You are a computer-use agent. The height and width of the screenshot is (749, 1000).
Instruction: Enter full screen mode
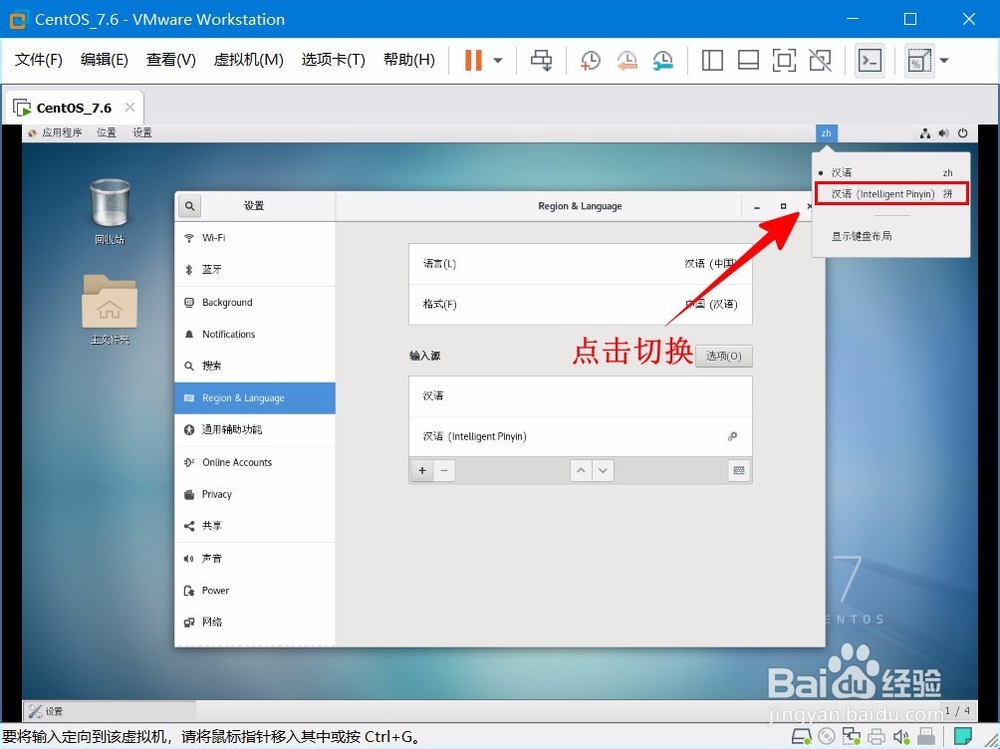[784, 61]
